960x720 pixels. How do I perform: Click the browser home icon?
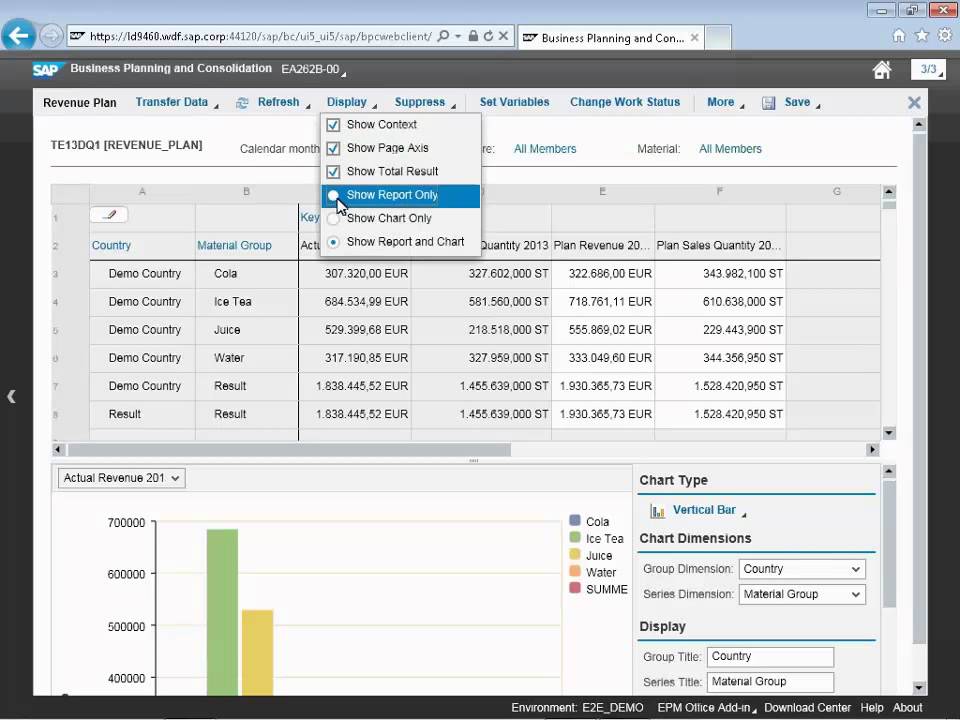pos(899,36)
